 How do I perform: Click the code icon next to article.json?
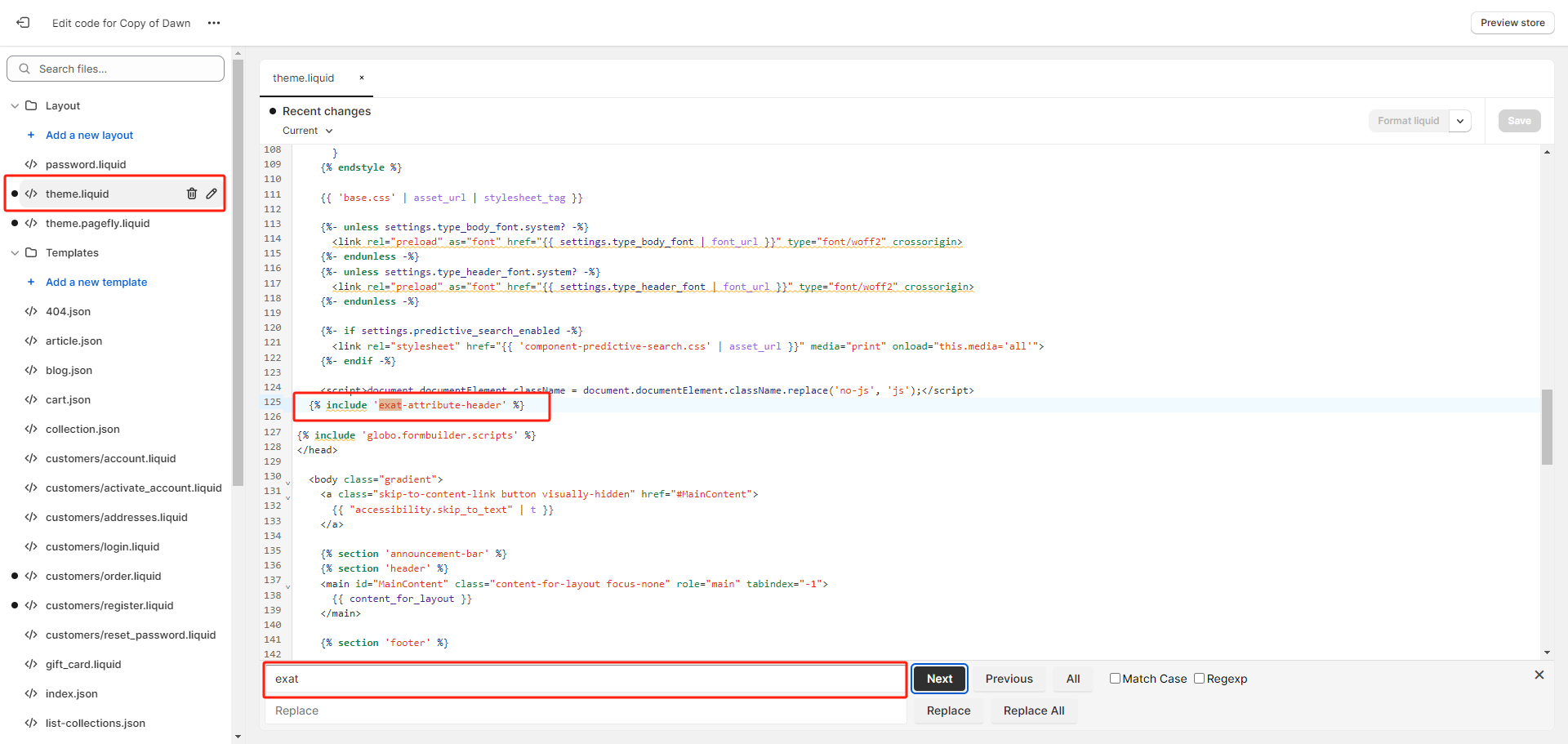click(x=31, y=341)
